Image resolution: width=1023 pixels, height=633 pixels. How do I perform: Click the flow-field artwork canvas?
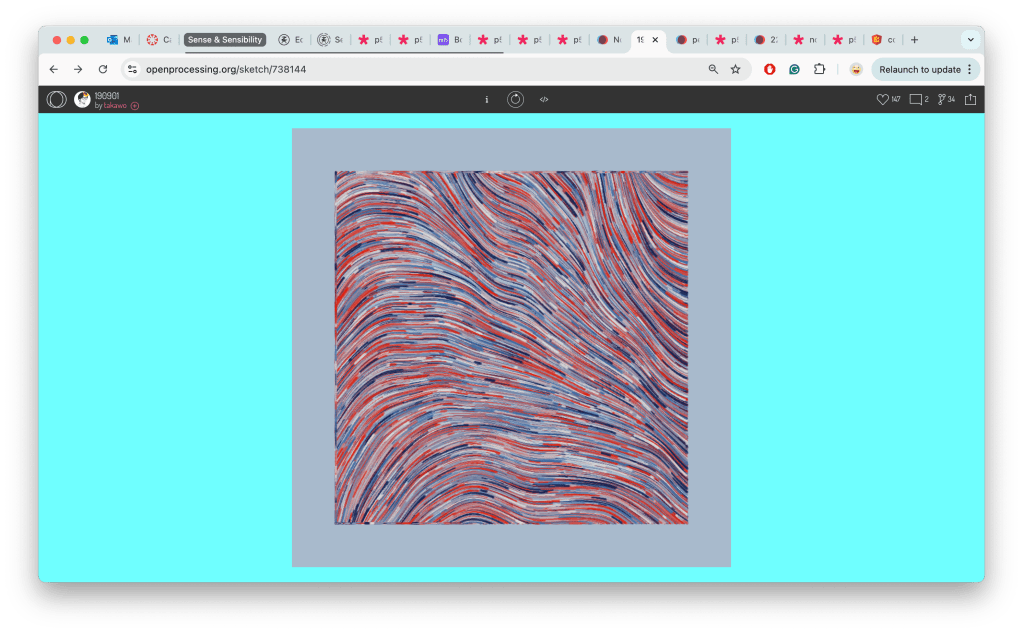click(x=511, y=347)
